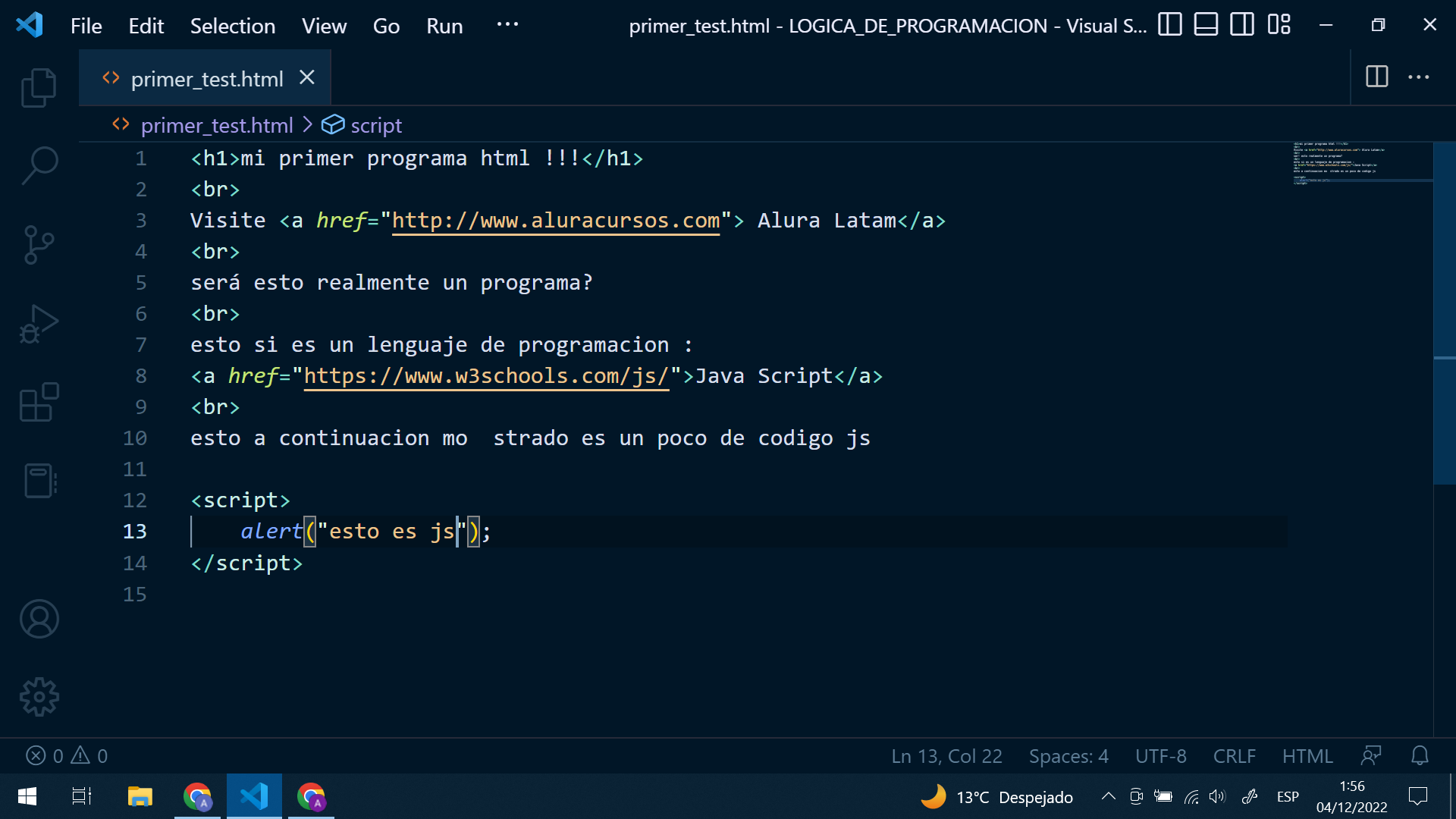1456x819 pixels.
Task: Click the closing /script tag on line 14
Action: click(246, 563)
